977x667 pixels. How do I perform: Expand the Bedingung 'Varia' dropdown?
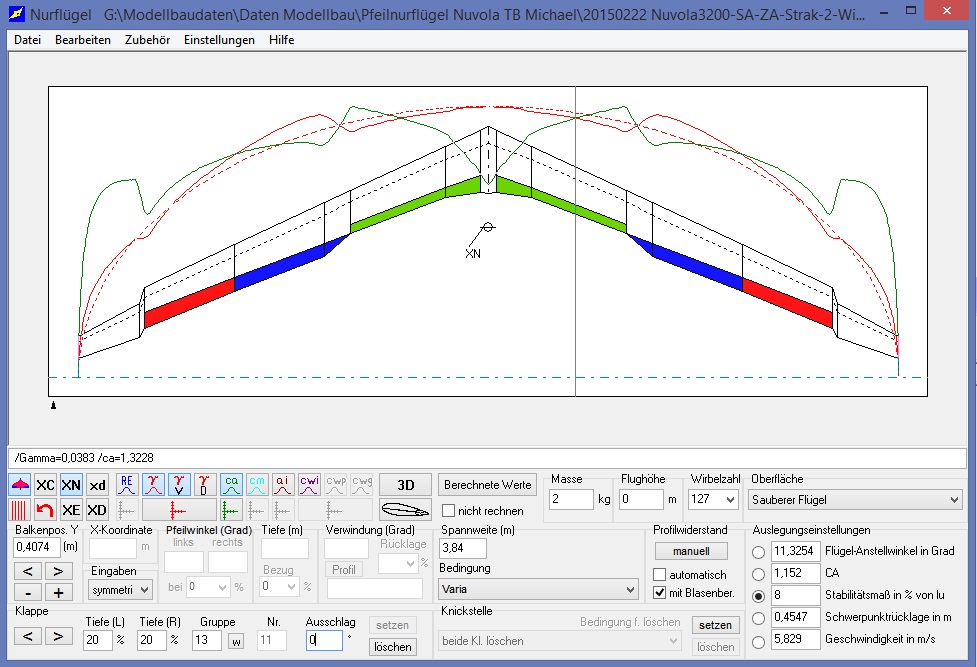[538, 590]
